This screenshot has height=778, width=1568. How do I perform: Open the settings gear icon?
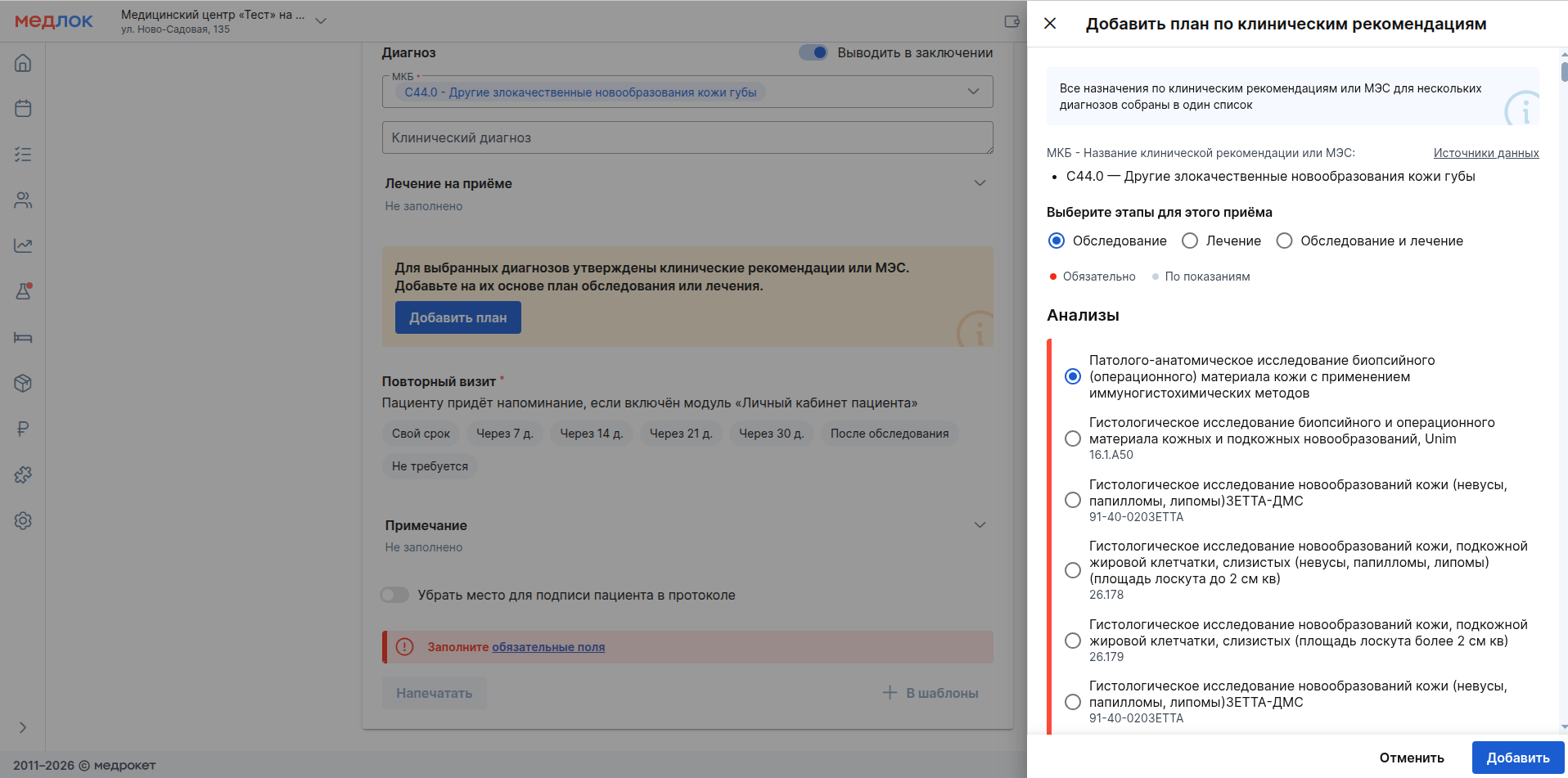[x=23, y=520]
